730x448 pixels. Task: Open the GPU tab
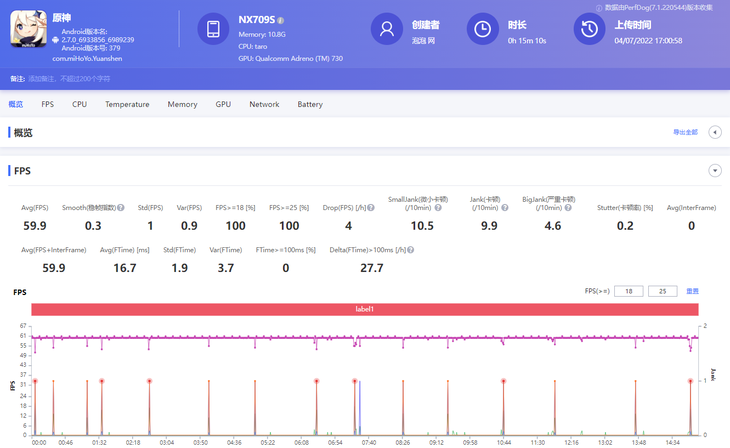(223, 104)
